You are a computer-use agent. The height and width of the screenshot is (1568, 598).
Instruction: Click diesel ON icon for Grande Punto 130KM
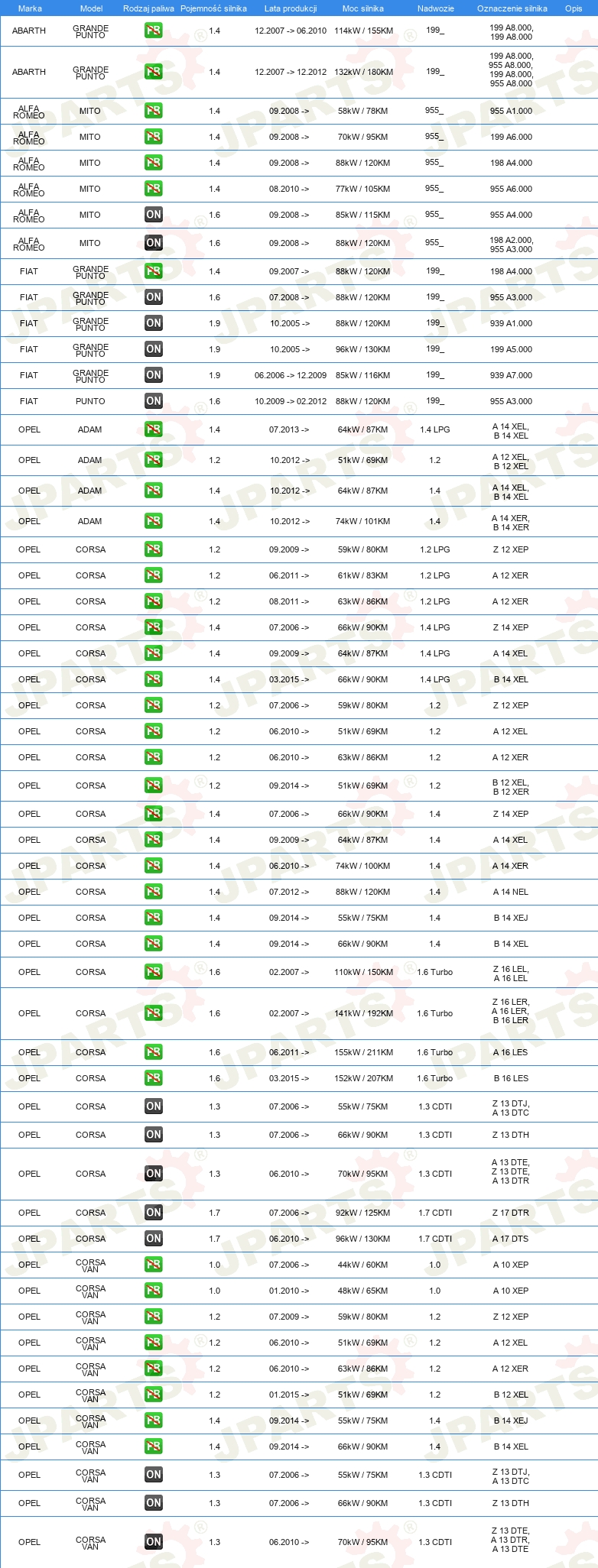point(154,349)
